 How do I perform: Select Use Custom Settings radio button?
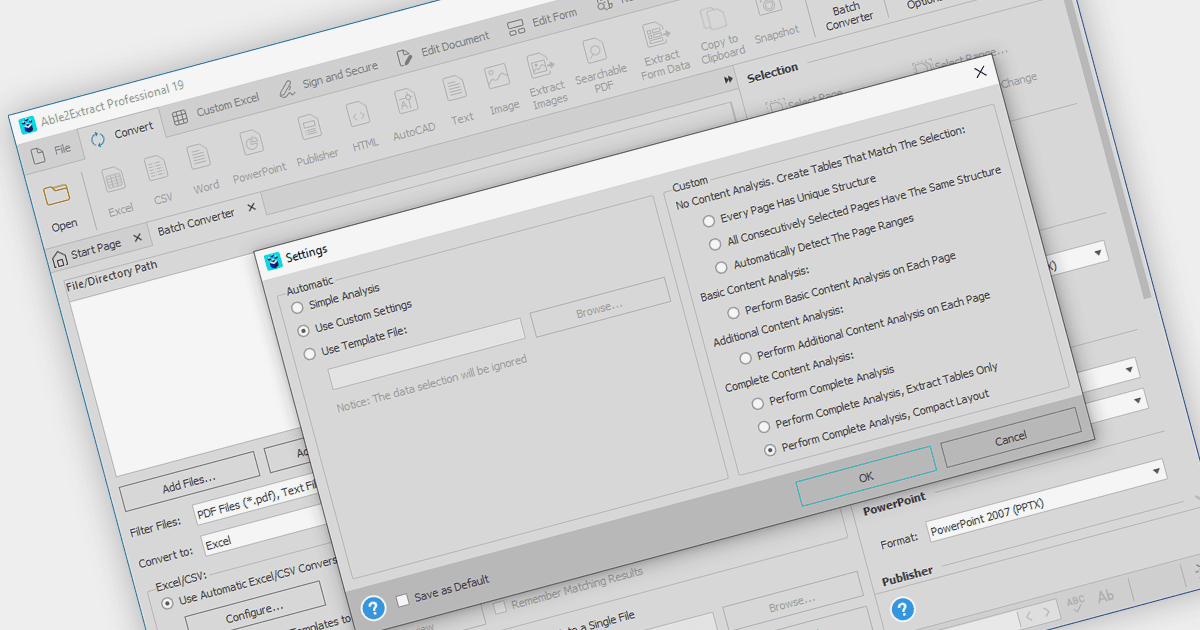pos(303,330)
